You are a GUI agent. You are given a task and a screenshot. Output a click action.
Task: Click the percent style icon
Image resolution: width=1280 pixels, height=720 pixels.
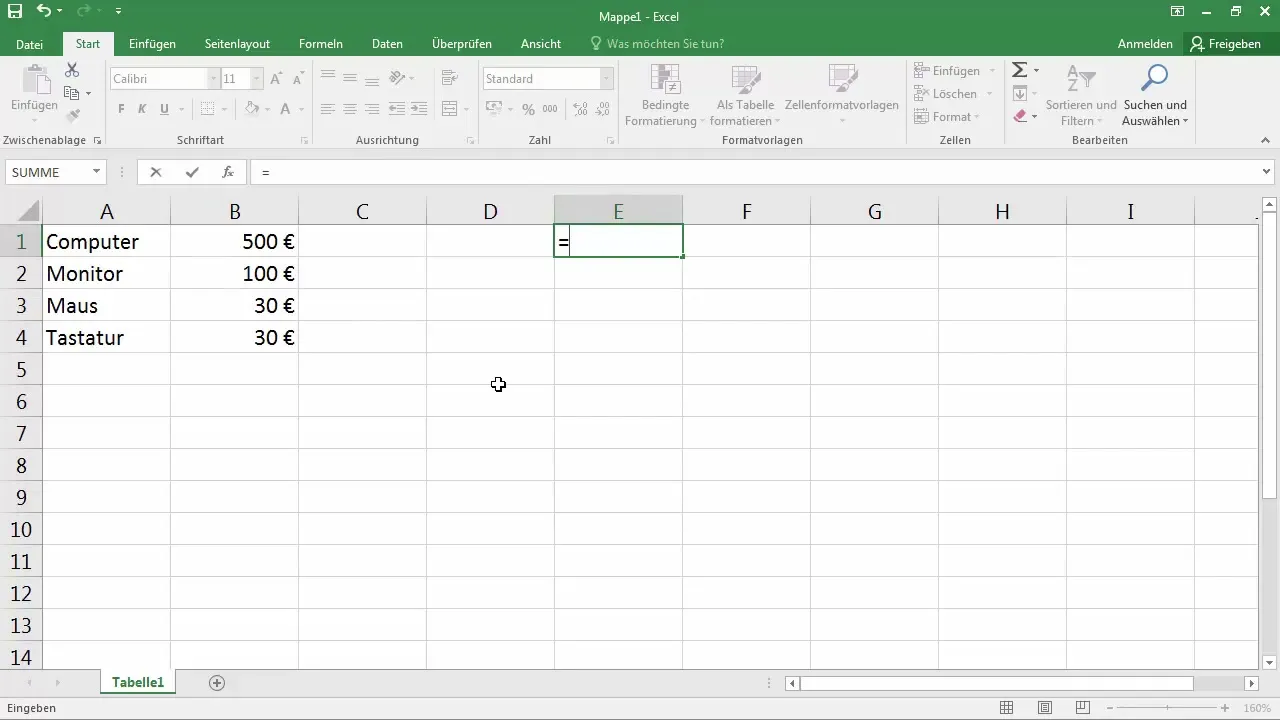[x=529, y=109]
